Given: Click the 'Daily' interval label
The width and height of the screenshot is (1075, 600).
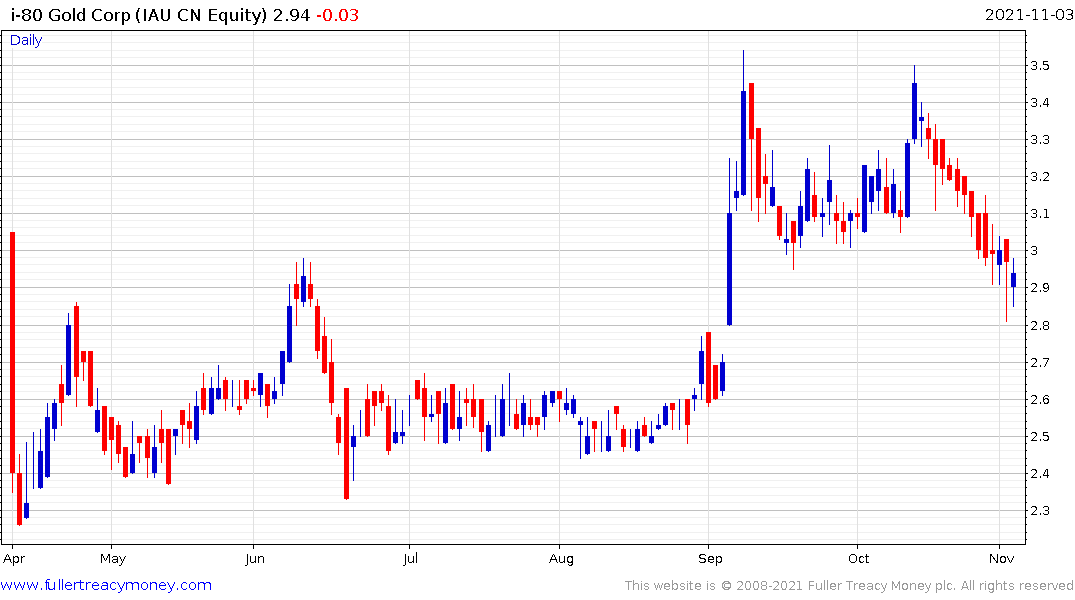Looking at the screenshot, I should click(x=26, y=40).
